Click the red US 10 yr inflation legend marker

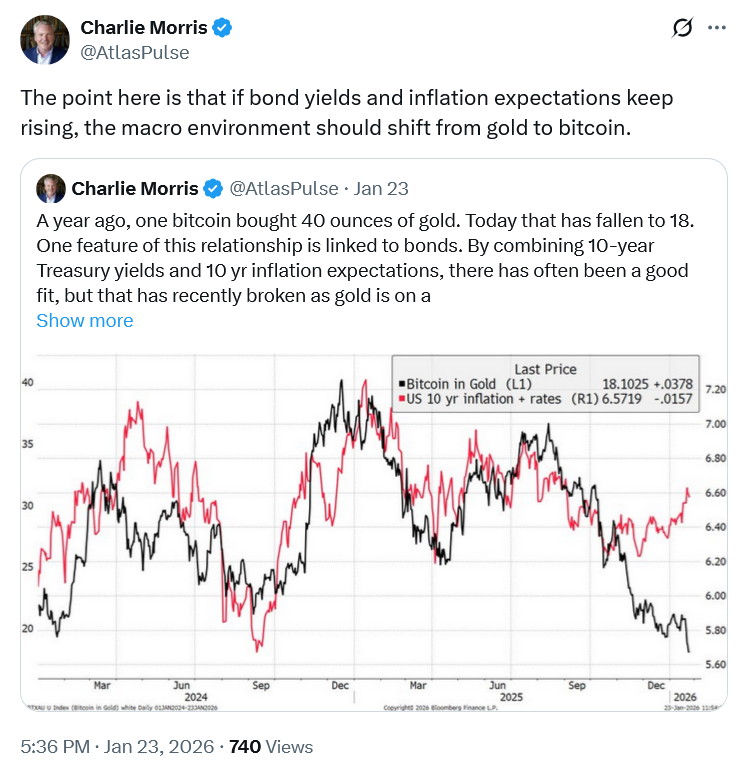pos(399,399)
